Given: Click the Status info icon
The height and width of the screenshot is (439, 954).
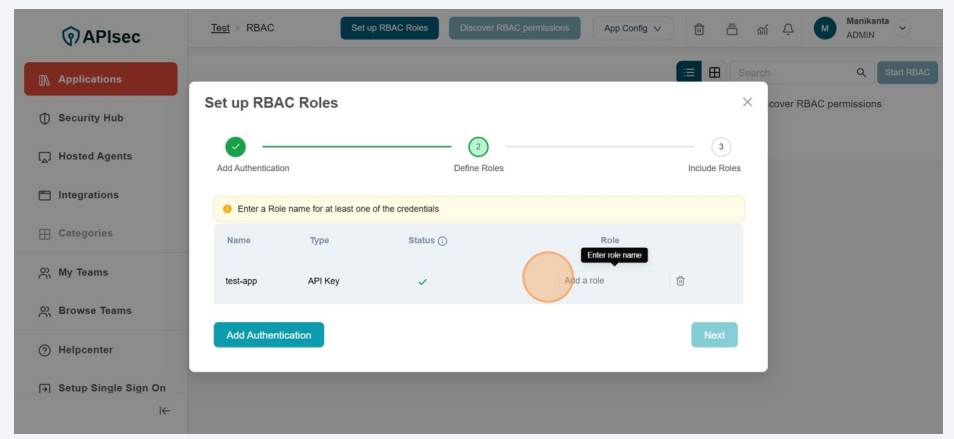Looking at the screenshot, I should point(442,241).
